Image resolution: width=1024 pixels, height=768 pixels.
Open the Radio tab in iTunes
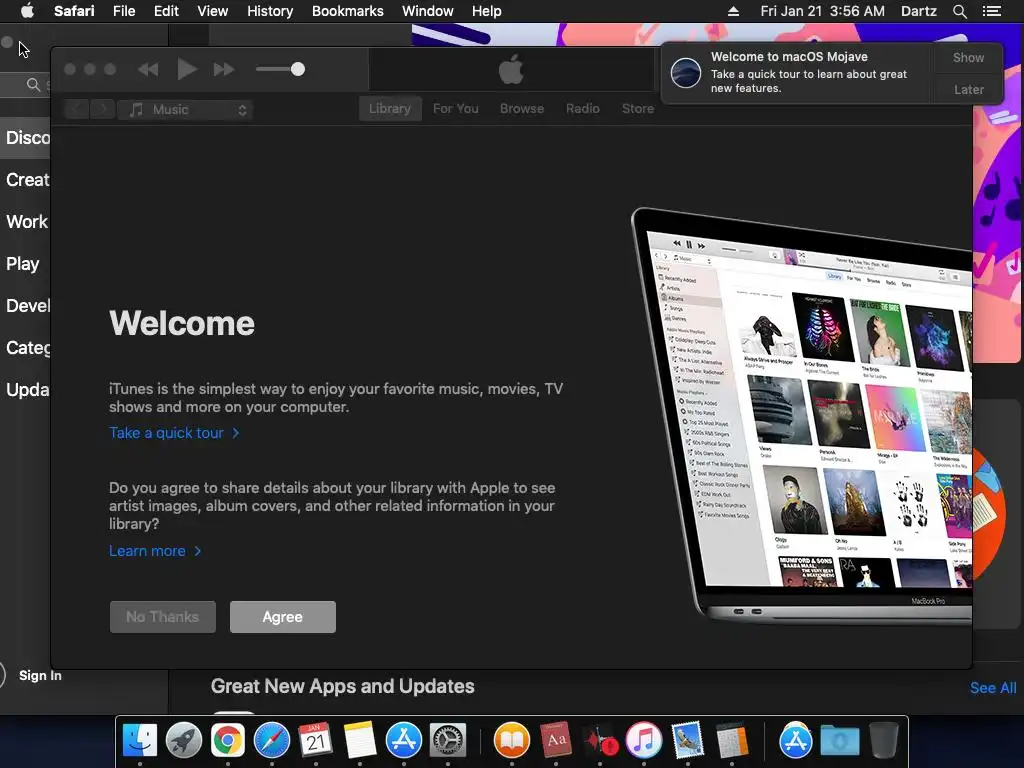click(x=583, y=108)
